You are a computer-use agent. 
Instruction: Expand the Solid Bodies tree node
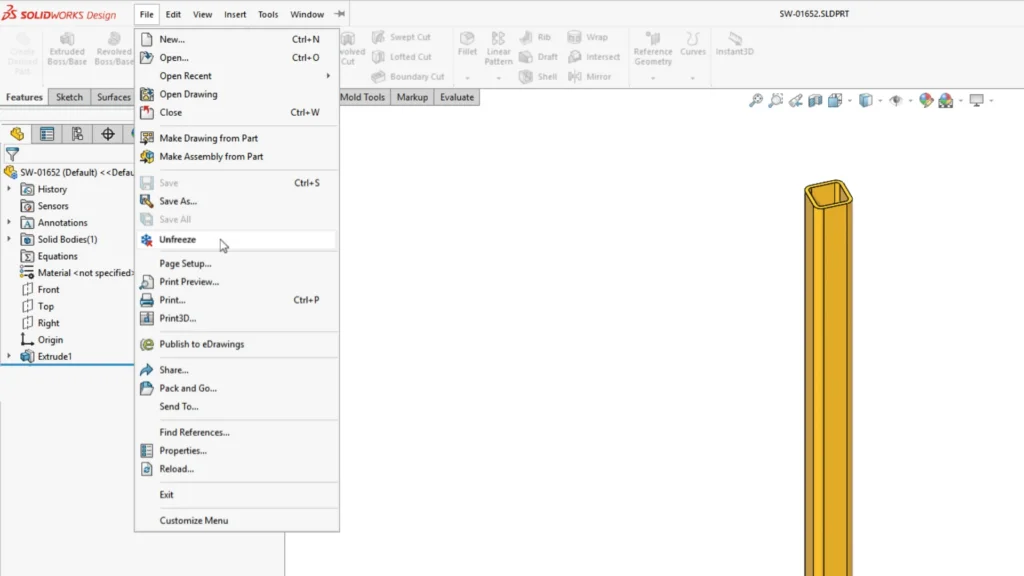(8, 239)
